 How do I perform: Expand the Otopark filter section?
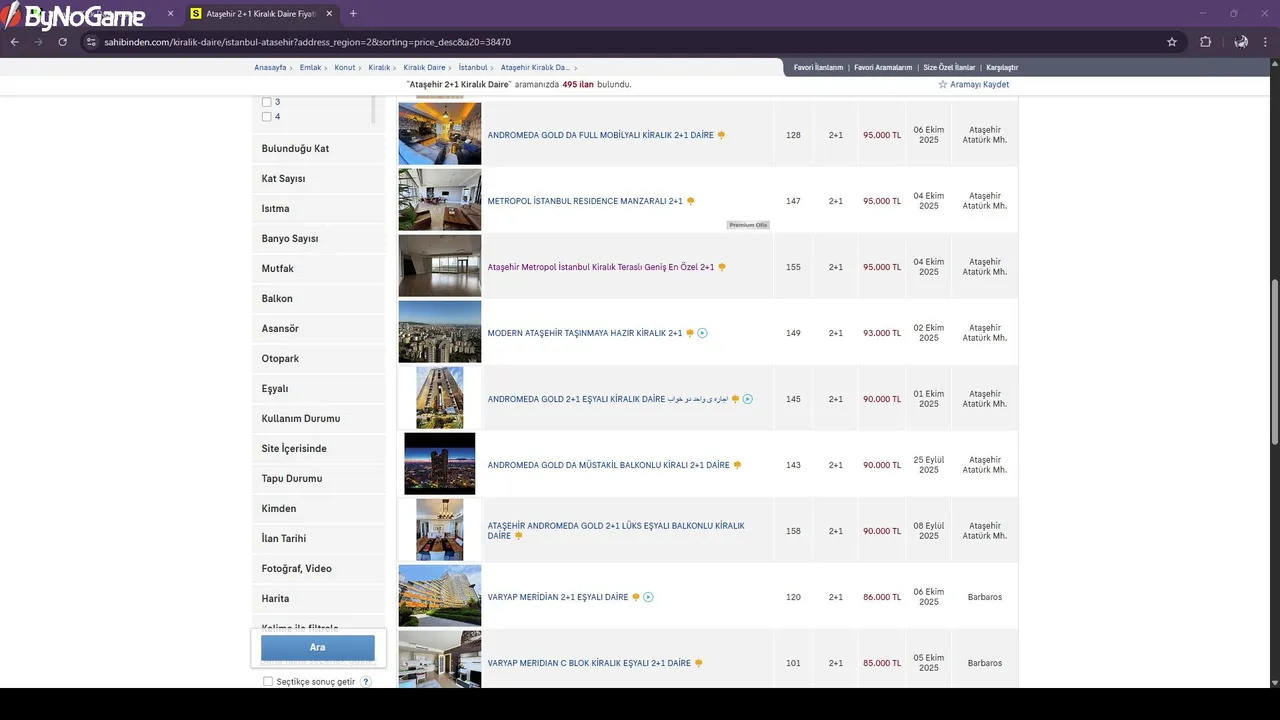[x=318, y=359]
